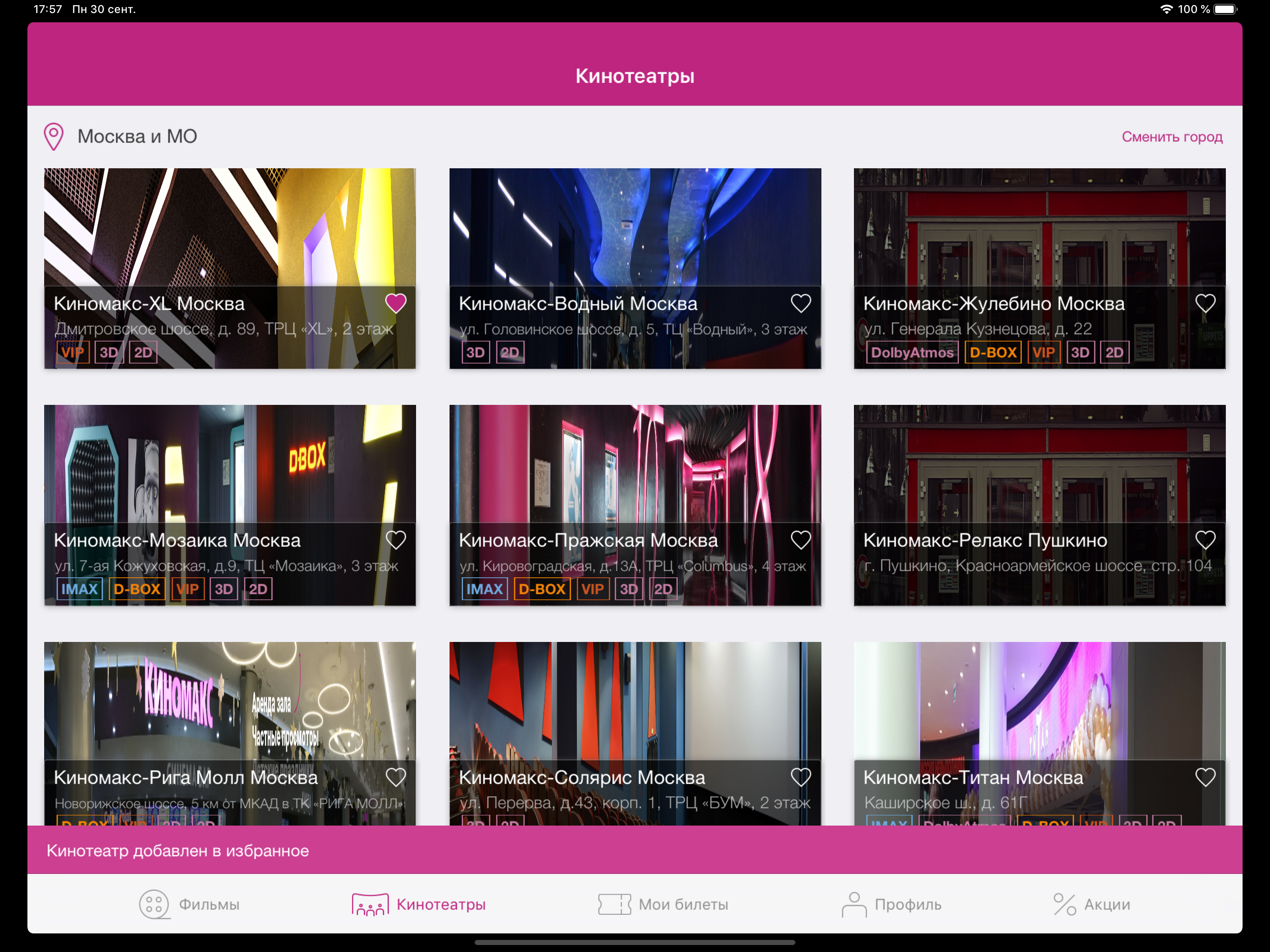The height and width of the screenshot is (952, 1270).
Task: Select the Кинотеатры tab
Action: coord(418,904)
